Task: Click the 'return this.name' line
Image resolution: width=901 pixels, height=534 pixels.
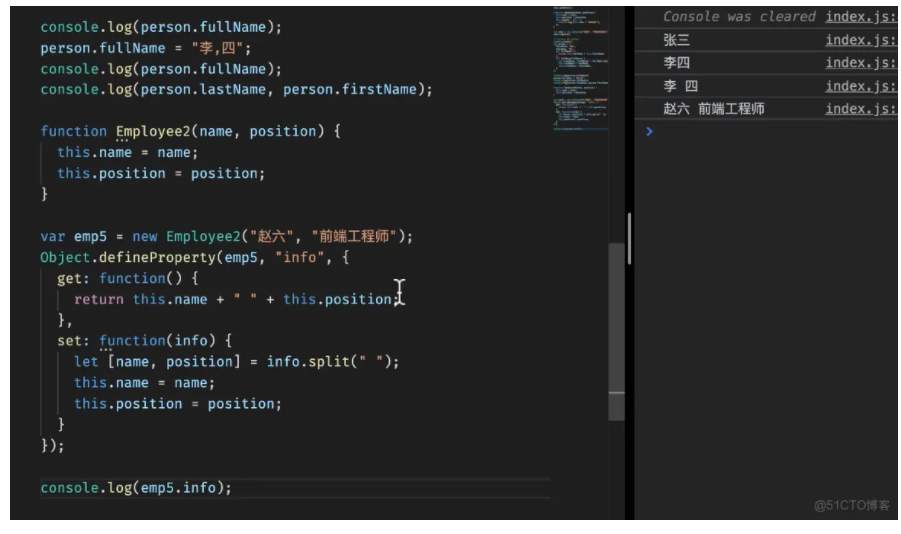Action: 236,299
